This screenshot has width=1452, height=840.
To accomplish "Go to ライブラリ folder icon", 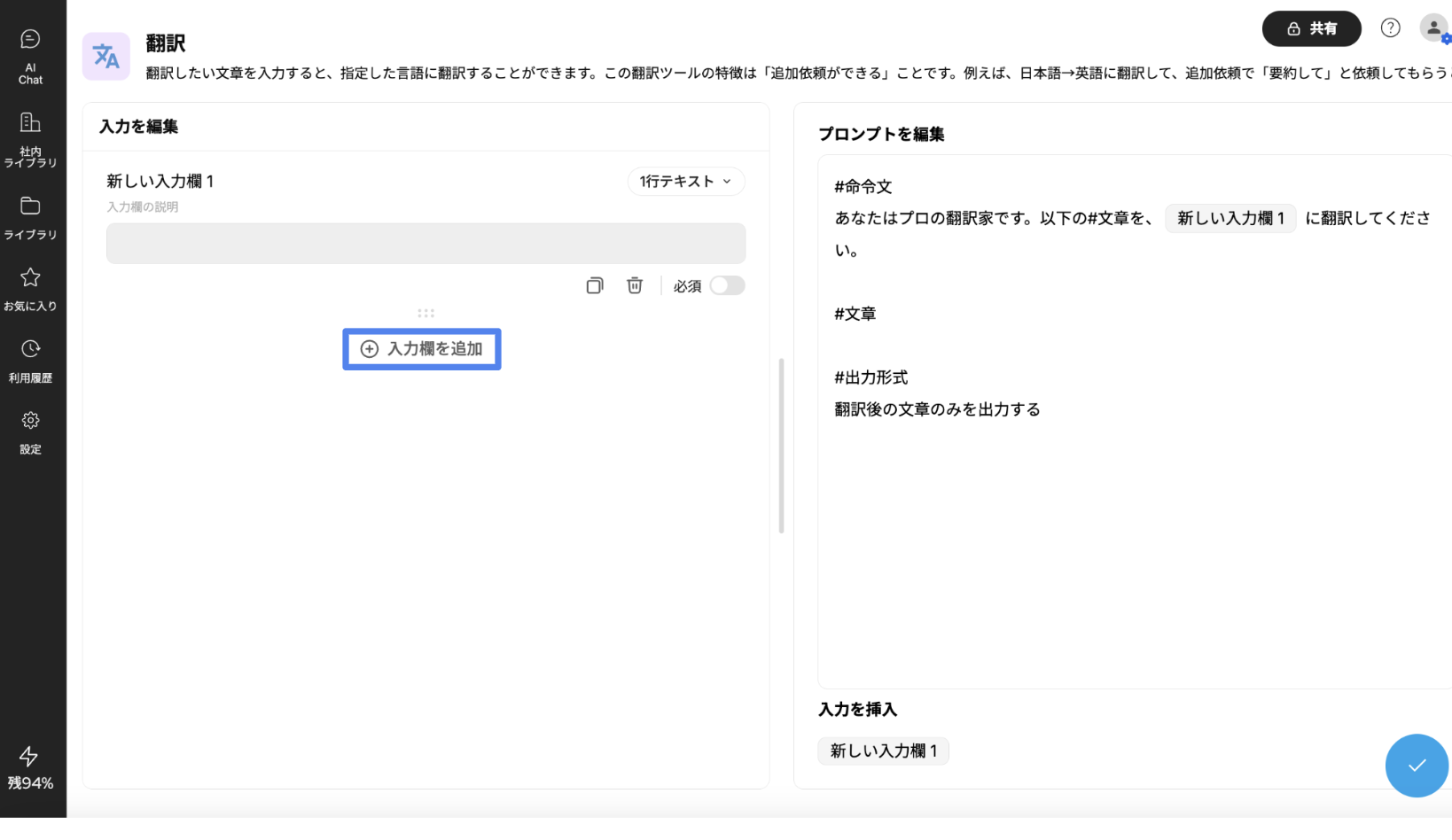I will (x=30, y=216).
